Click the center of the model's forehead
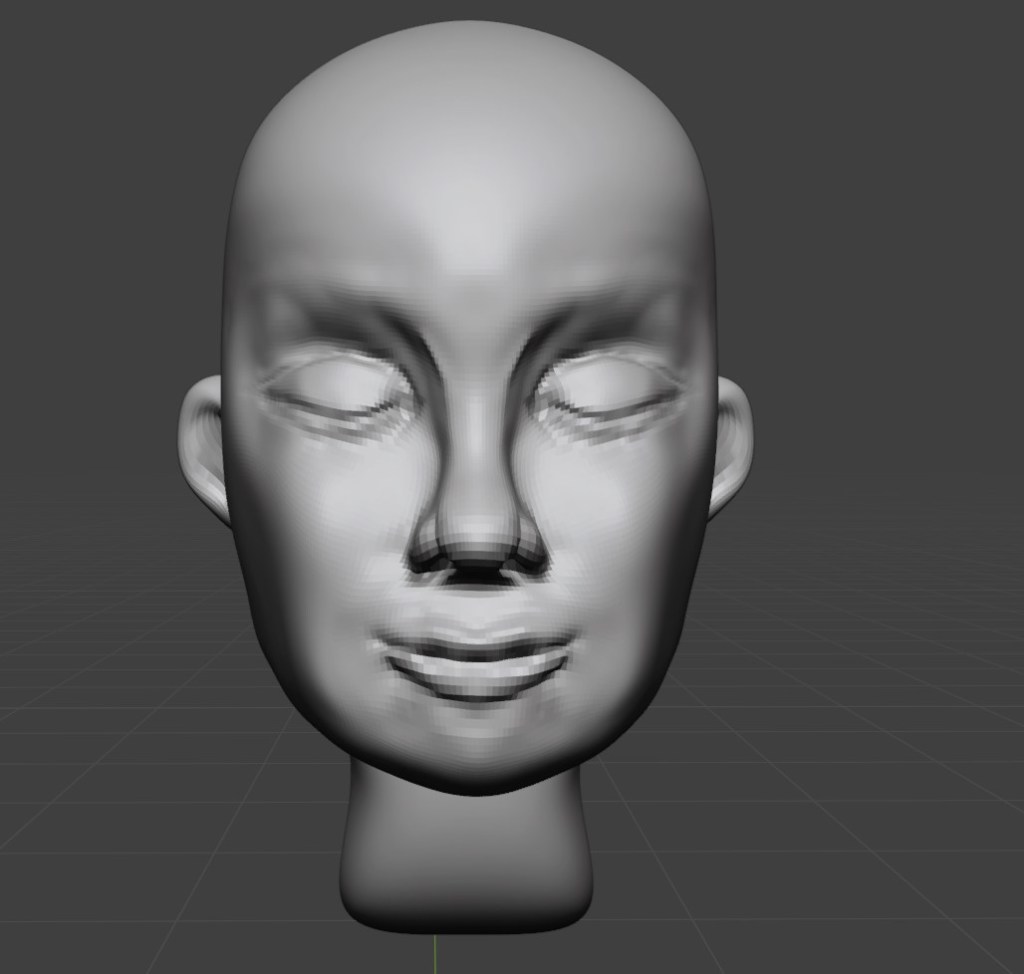Image resolution: width=1024 pixels, height=974 pixels. coord(470,210)
